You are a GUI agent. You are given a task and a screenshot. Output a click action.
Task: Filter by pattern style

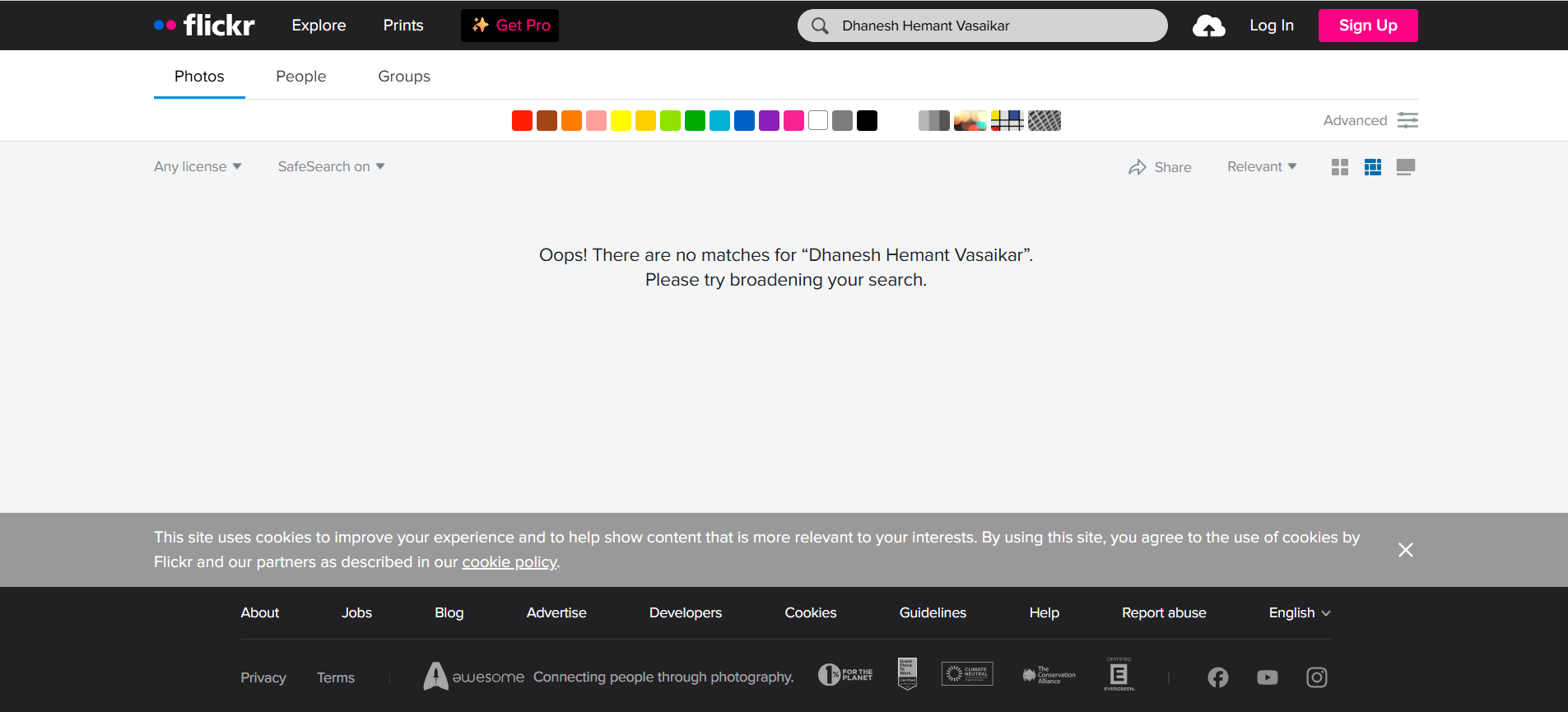(1045, 121)
